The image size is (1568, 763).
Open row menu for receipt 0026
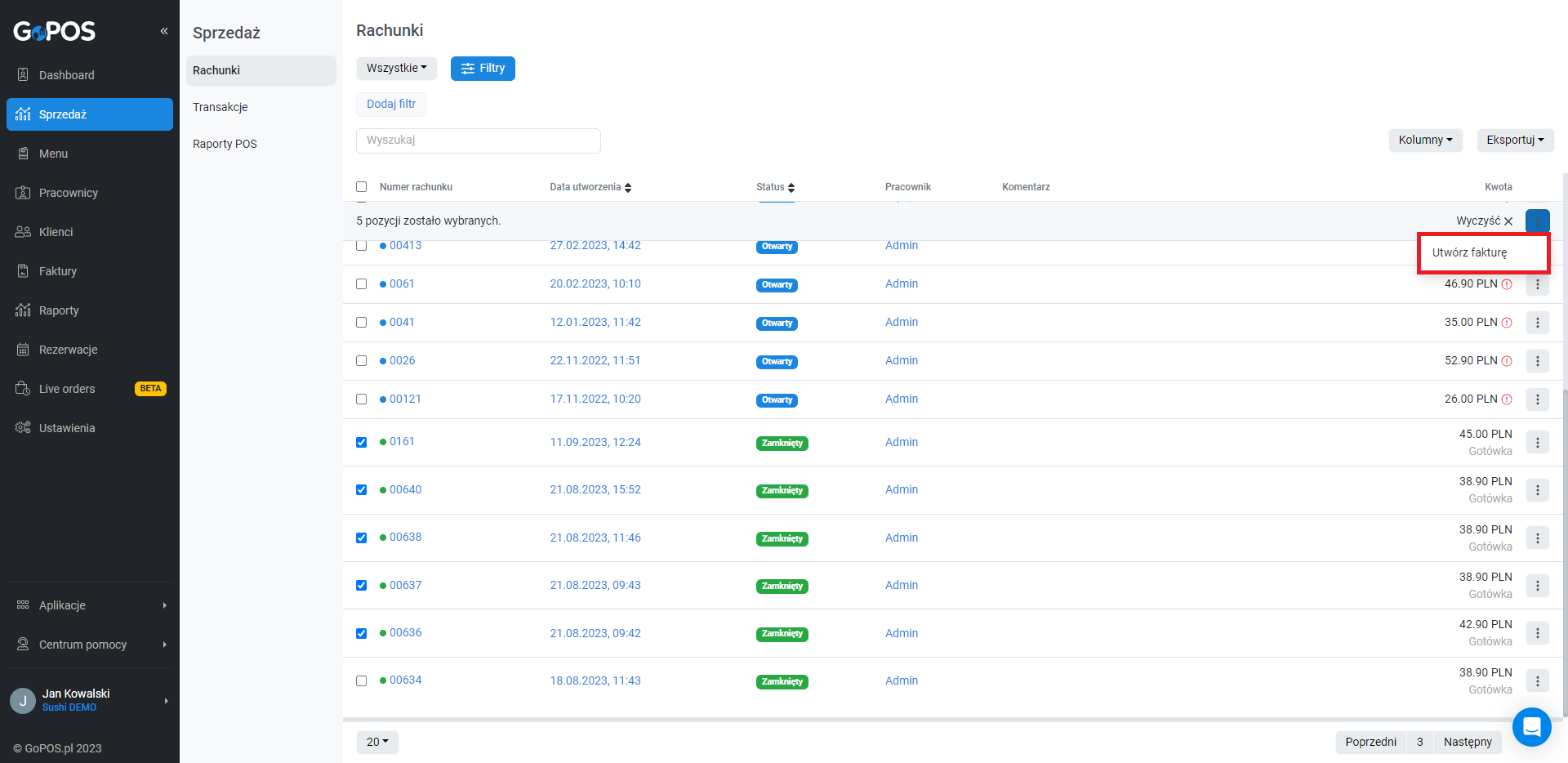pyautogui.click(x=1538, y=361)
